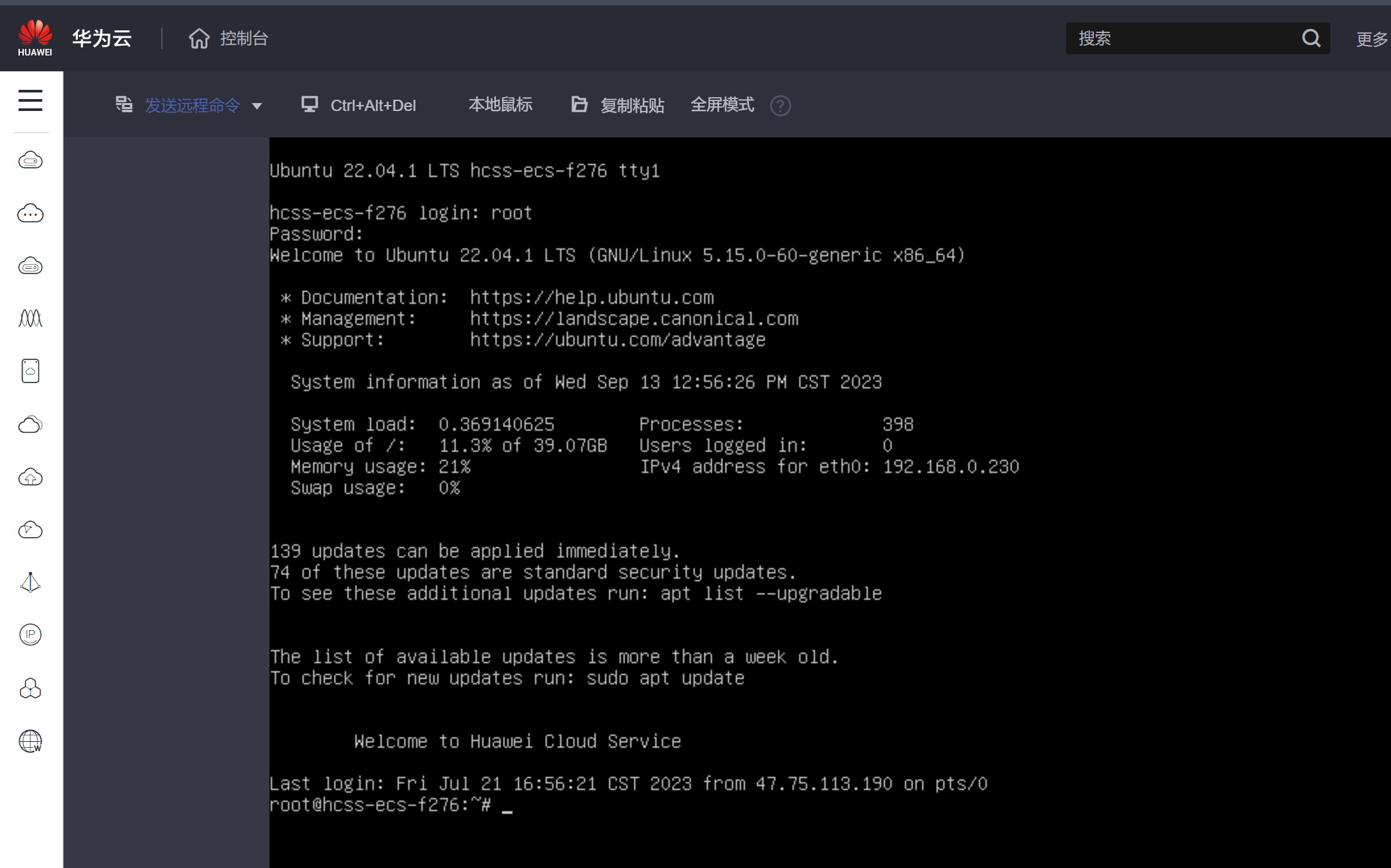The height and width of the screenshot is (868, 1391).
Task: Open the plain cloud sidebar icon
Action: (30, 424)
